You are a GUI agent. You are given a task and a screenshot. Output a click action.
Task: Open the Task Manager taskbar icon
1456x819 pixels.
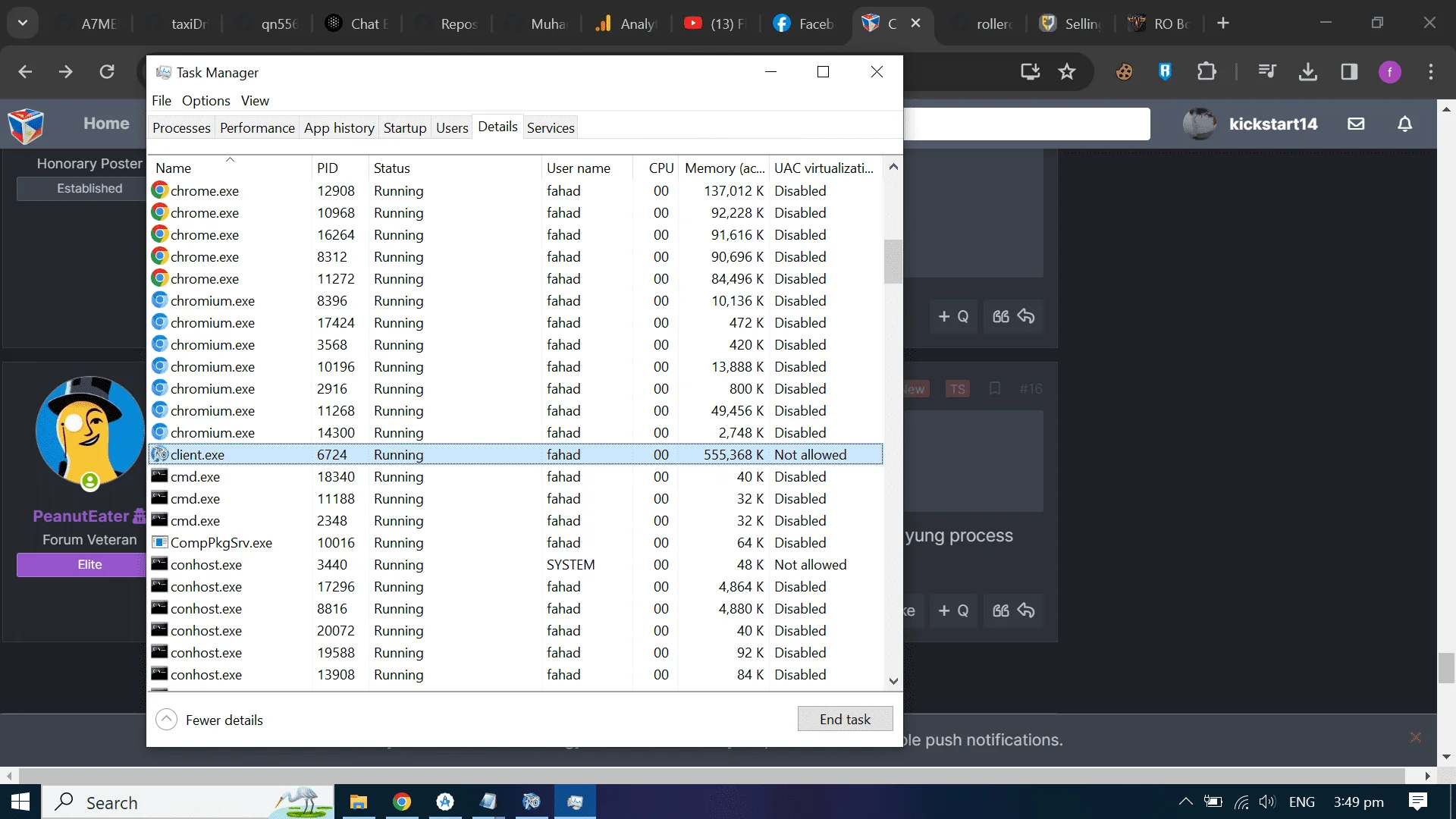[x=575, y=802]
